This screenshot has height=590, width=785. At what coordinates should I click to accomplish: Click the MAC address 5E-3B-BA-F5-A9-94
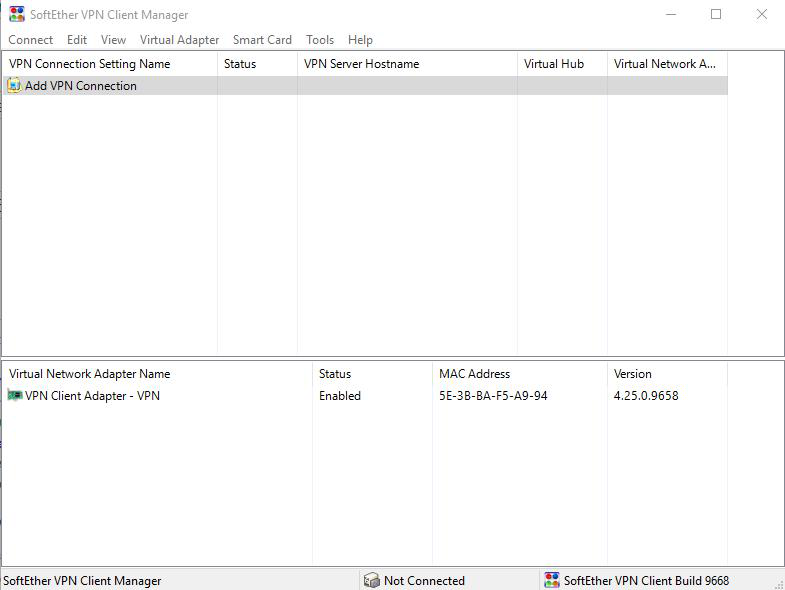click(493, 396)
